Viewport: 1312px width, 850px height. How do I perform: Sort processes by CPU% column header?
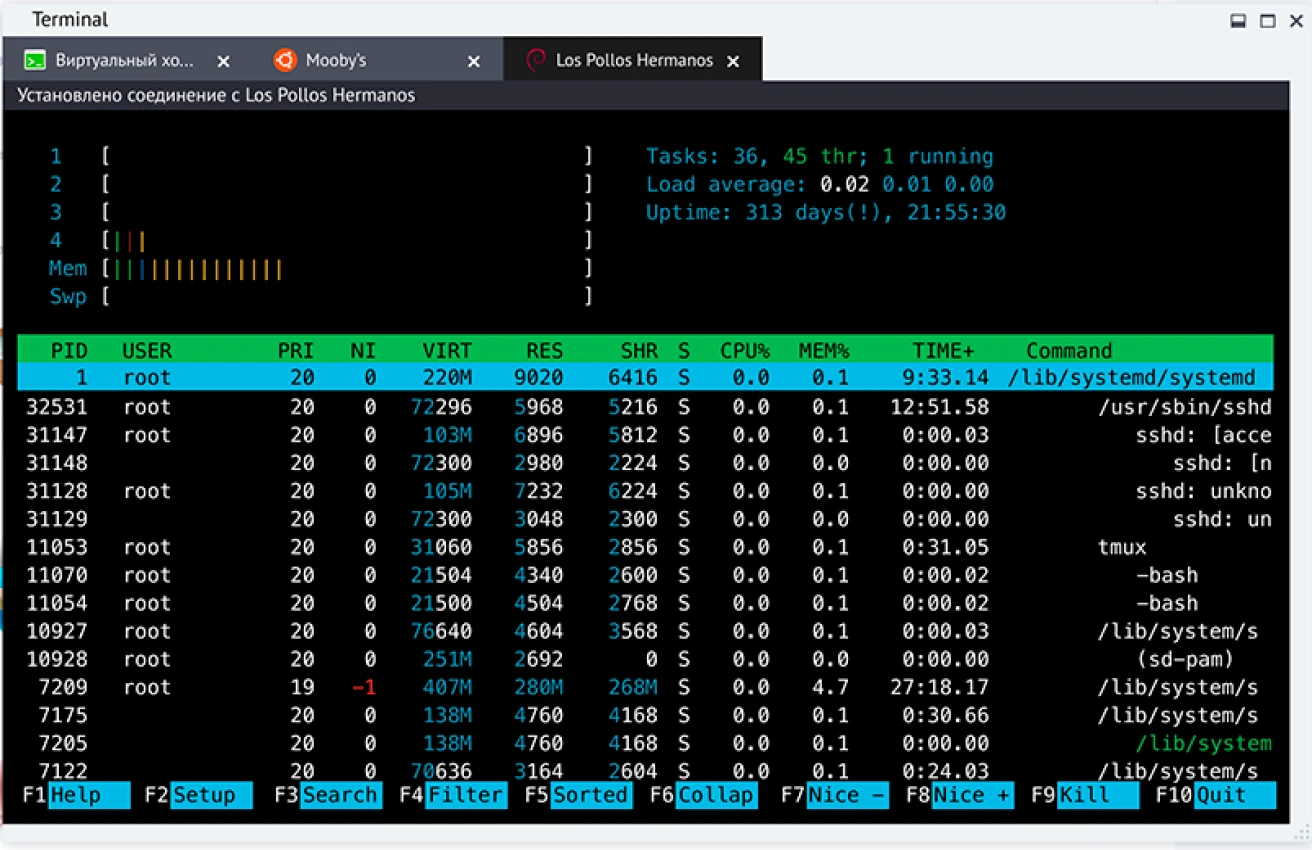[745, 351]
